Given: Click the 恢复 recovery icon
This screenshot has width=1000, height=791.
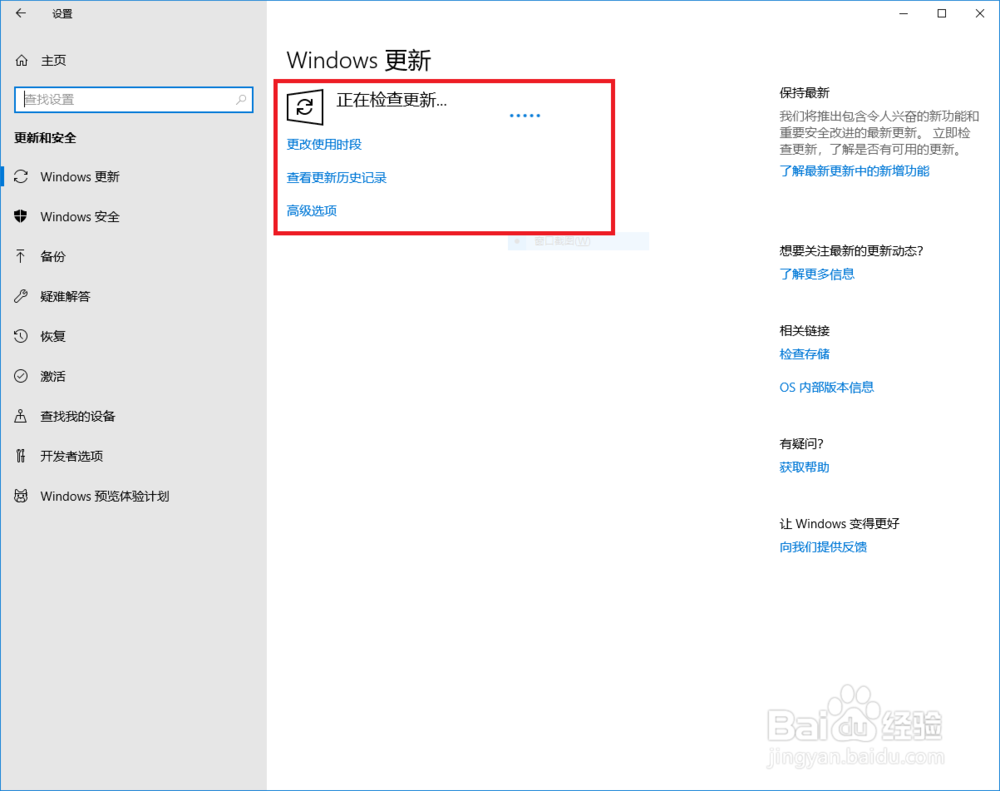Looking at the screenshot, I should tap(21, 336).
